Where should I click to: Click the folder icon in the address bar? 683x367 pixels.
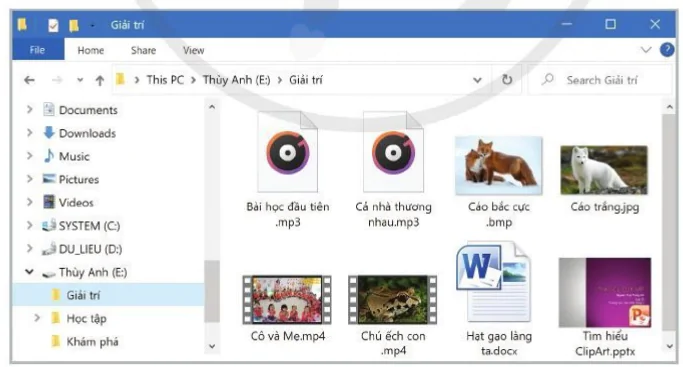click(120, 80)
